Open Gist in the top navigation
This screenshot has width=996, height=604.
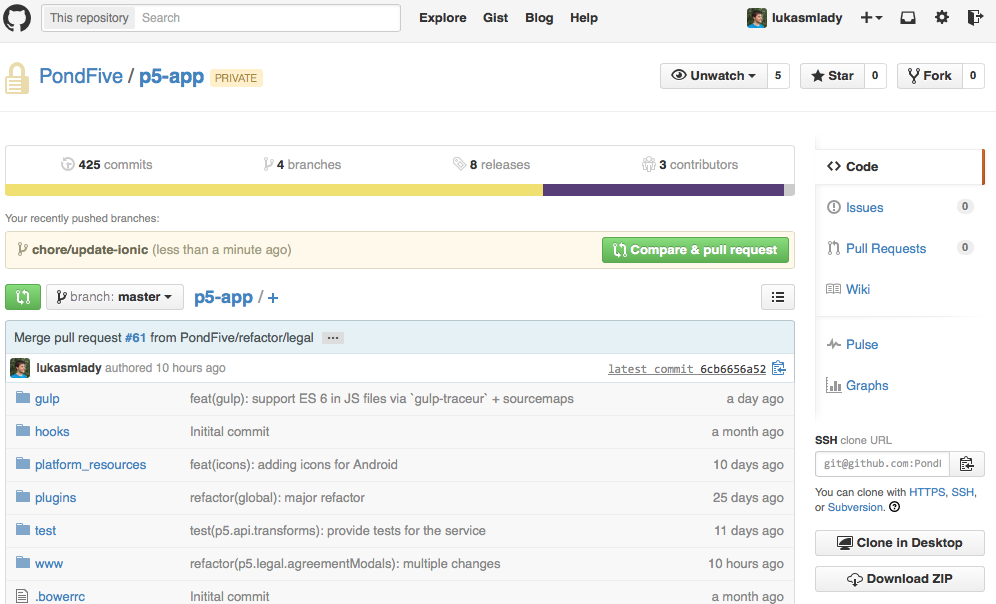pos(495,18)
